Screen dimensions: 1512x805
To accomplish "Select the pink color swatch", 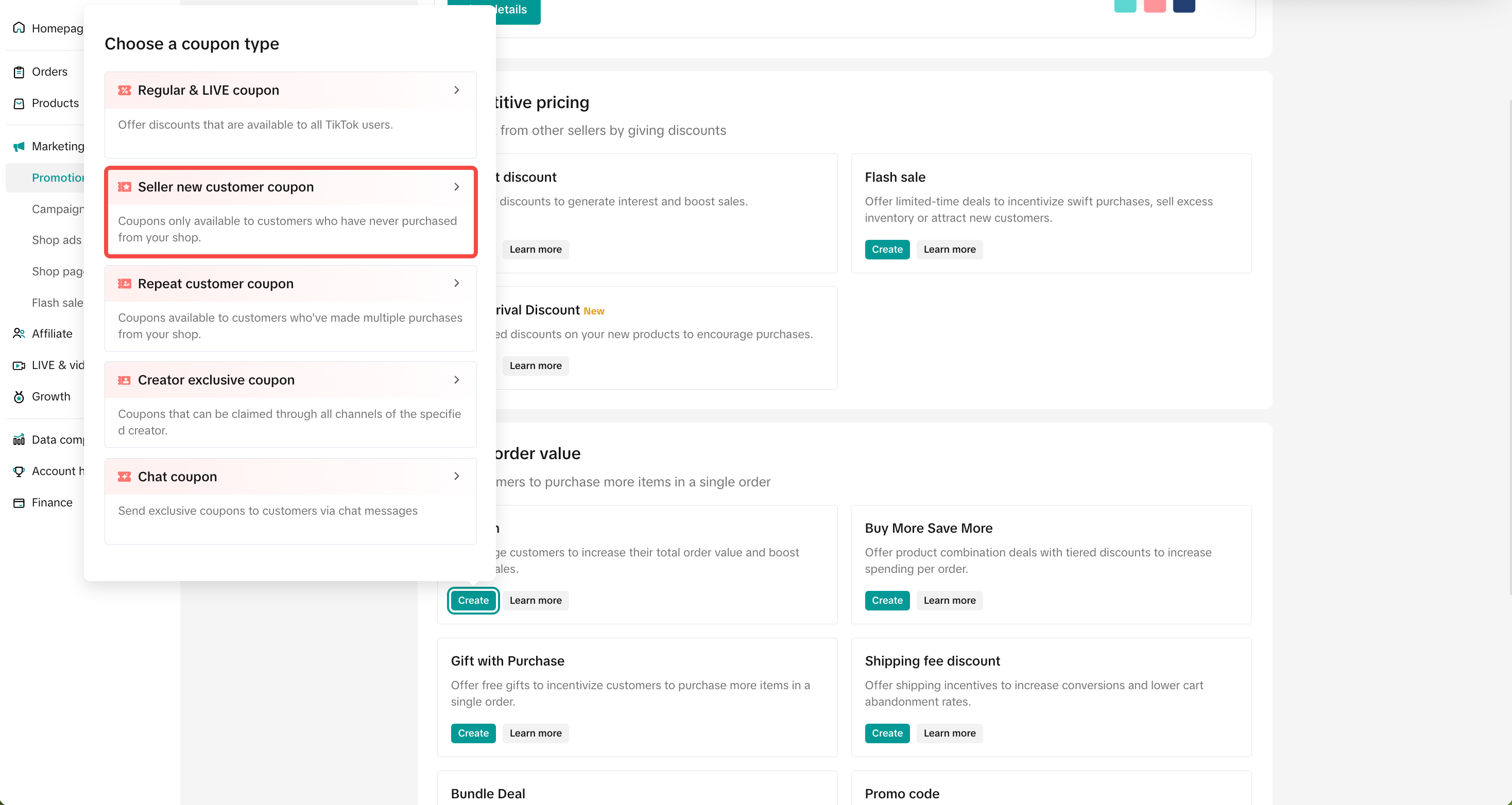I will point(1154,6).
